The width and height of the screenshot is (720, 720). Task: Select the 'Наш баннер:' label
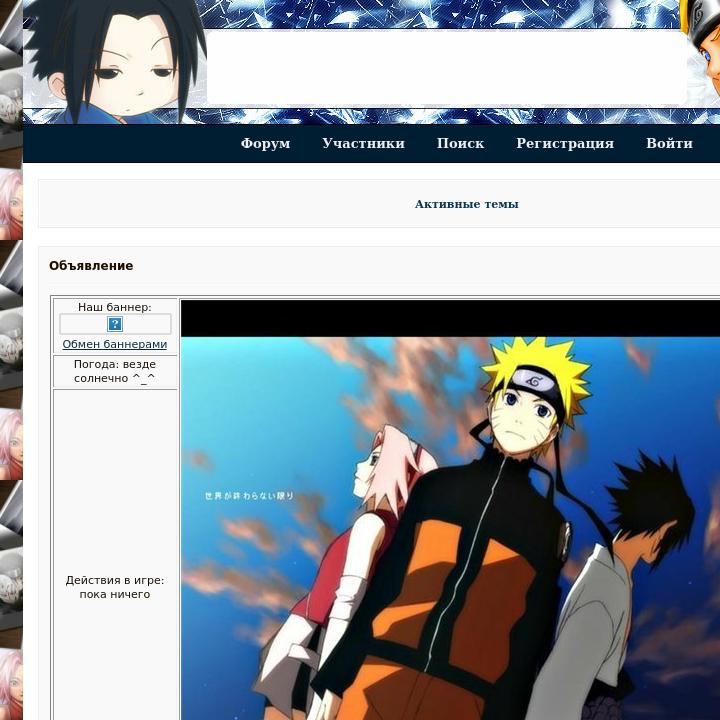tap(115, 307)
